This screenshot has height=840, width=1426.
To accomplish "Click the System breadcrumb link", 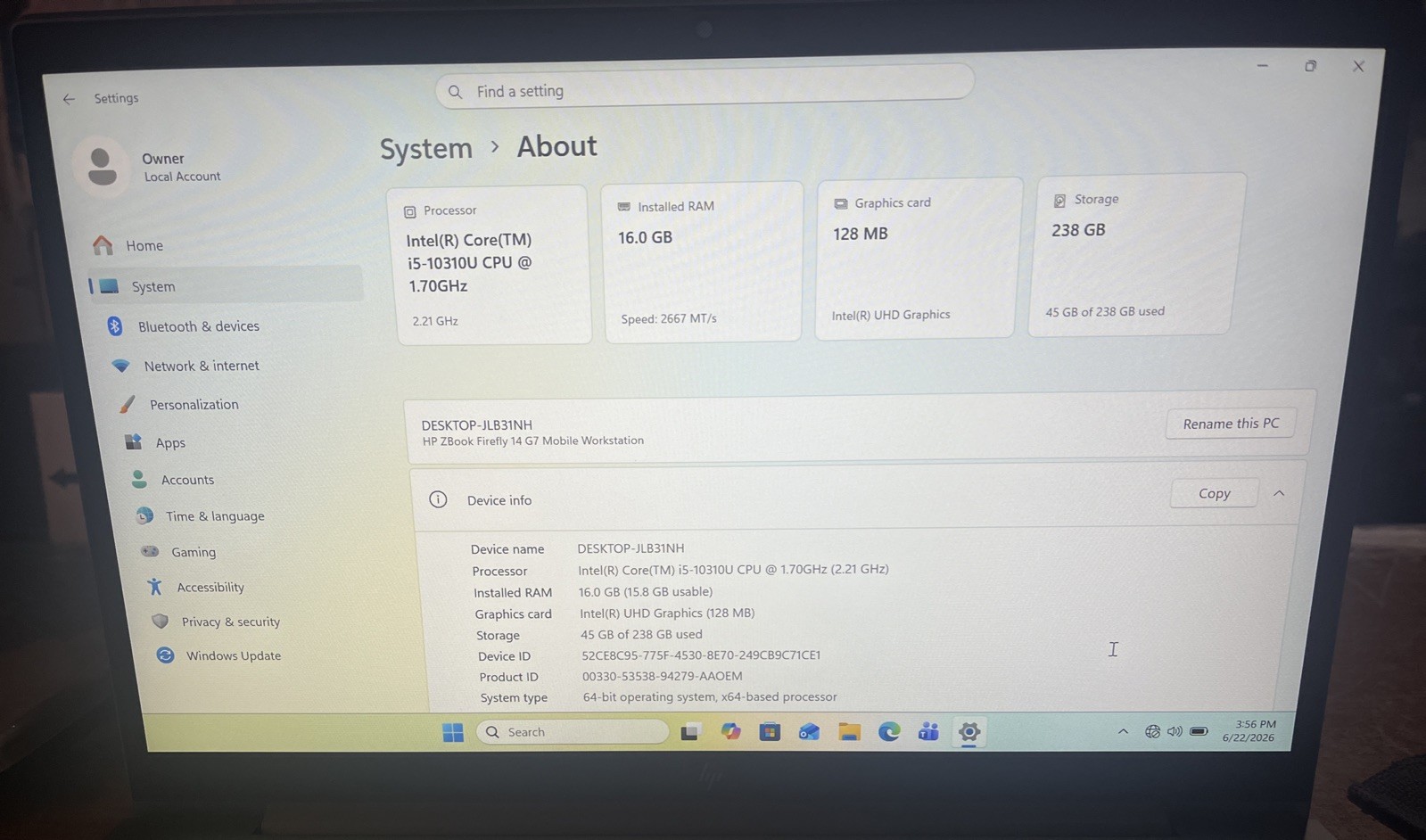I will tap(426, 149).
